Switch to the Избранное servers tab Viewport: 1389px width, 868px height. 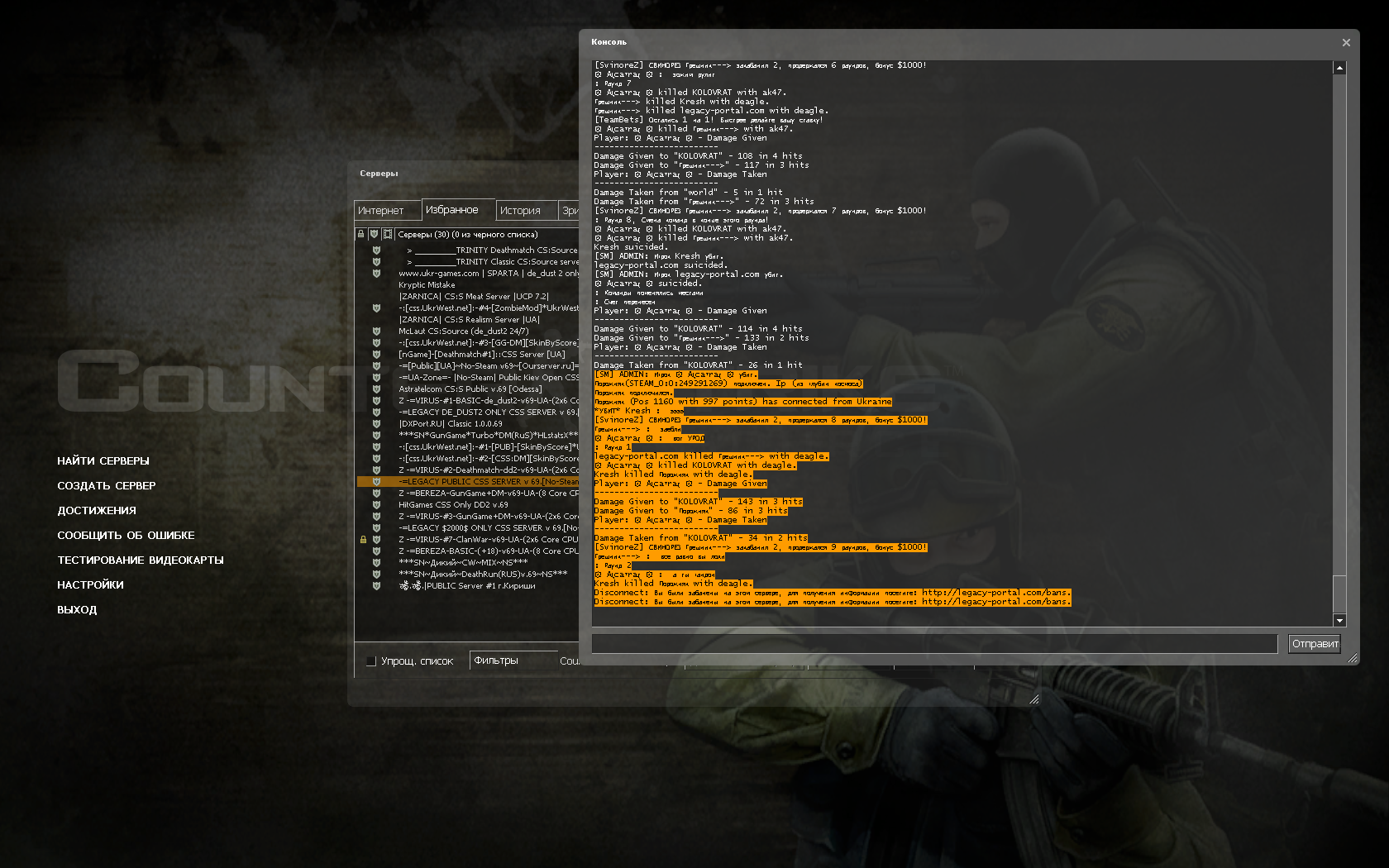pyautogui.click(x=458, y=209)
